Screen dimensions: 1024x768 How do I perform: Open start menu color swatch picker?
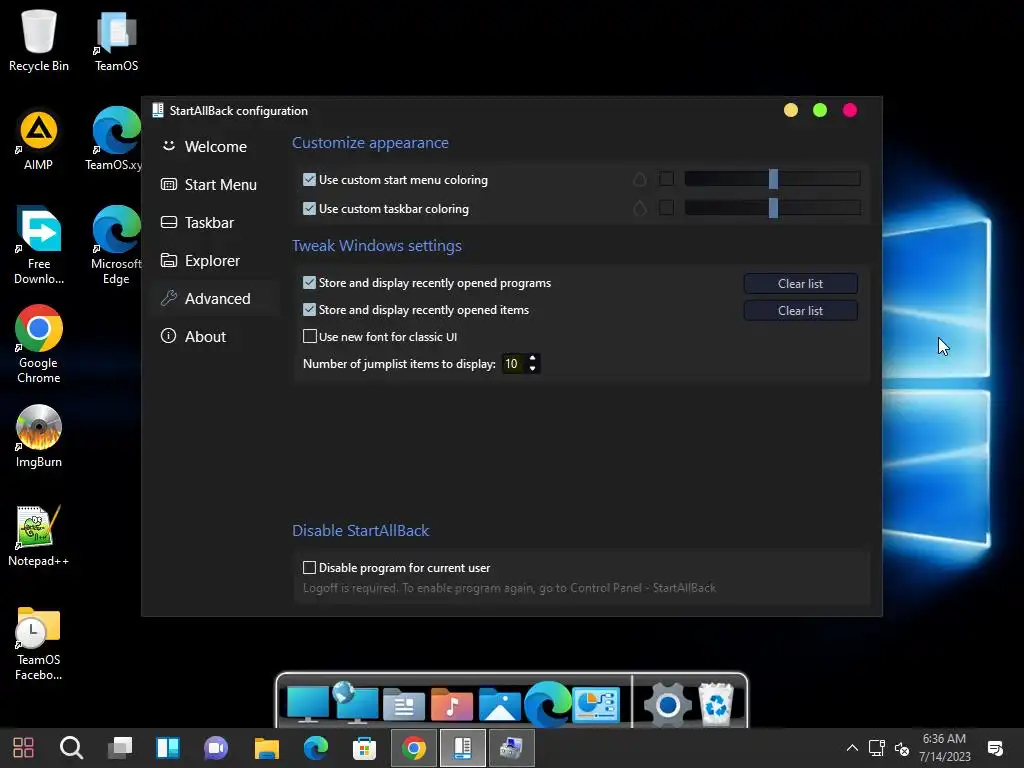click(666, 179)
